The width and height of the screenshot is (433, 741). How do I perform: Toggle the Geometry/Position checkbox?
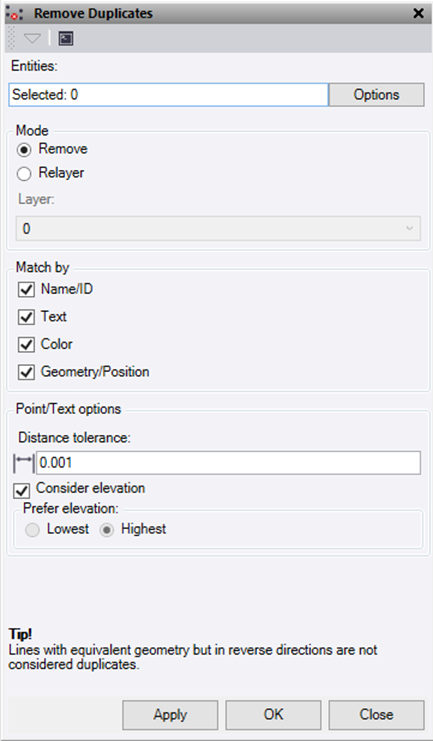[x=26, y=372]
